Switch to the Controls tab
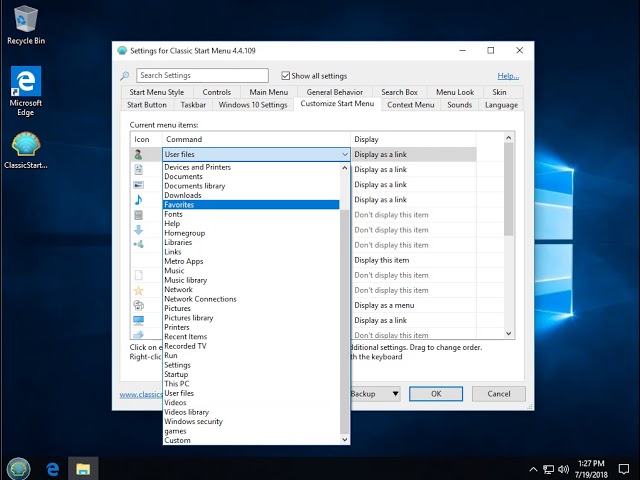This screenshot has height=480, width=640. click(x=216, y=92)
